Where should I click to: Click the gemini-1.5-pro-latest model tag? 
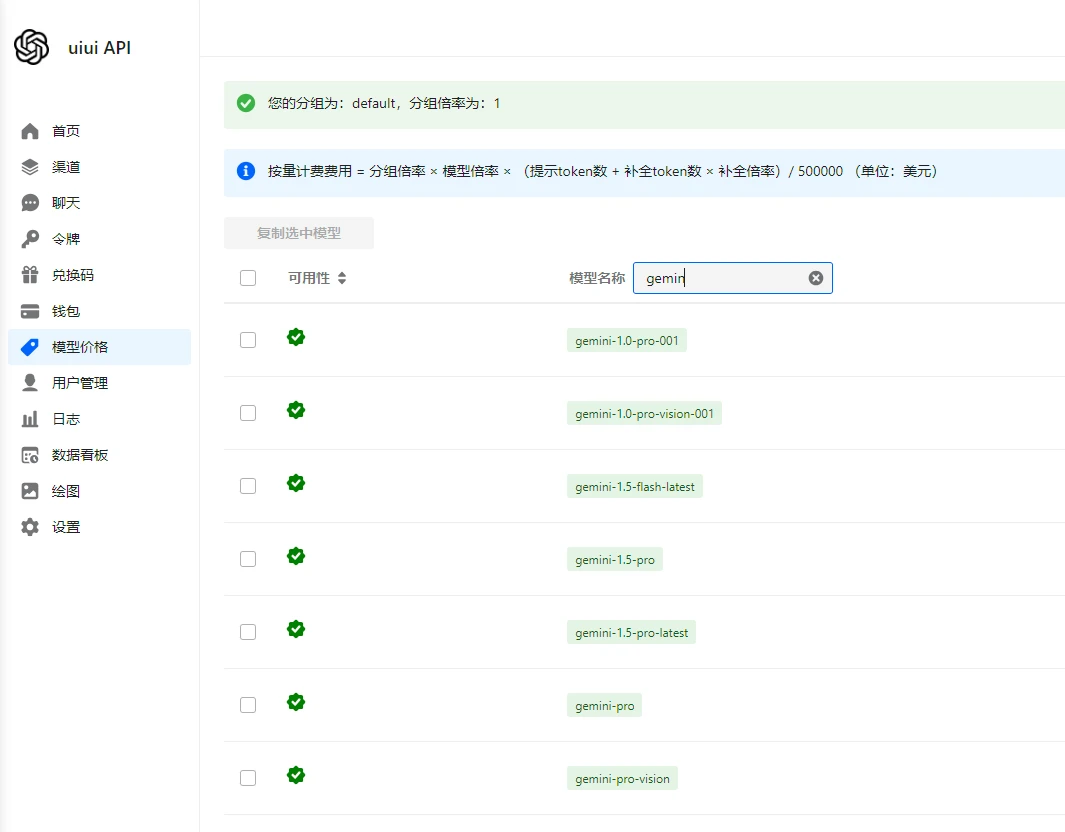632,632
